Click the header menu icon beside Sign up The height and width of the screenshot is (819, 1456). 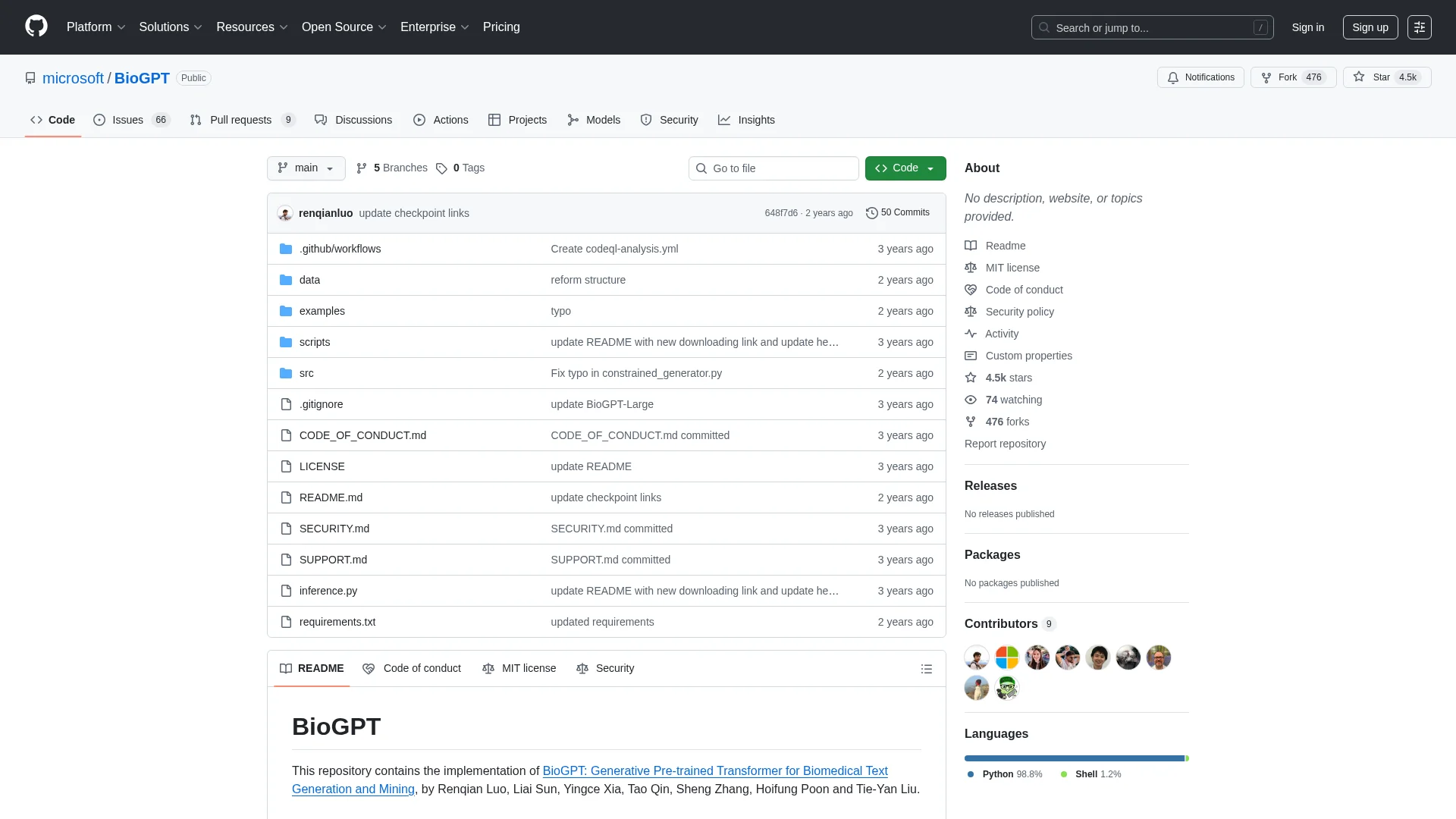pos(1419,27)
